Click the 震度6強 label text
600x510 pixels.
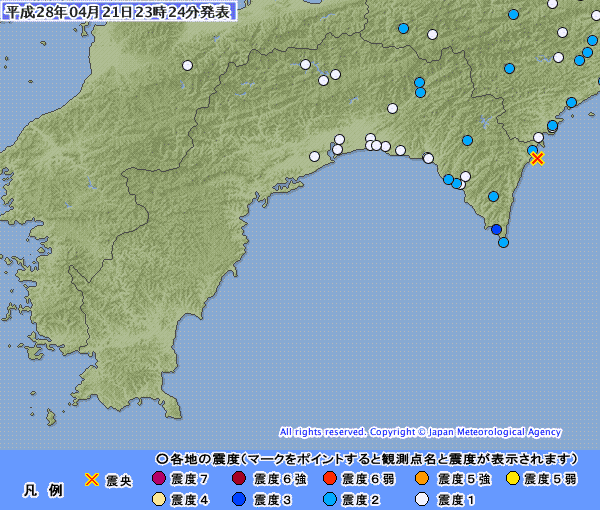tap(280, 479)
